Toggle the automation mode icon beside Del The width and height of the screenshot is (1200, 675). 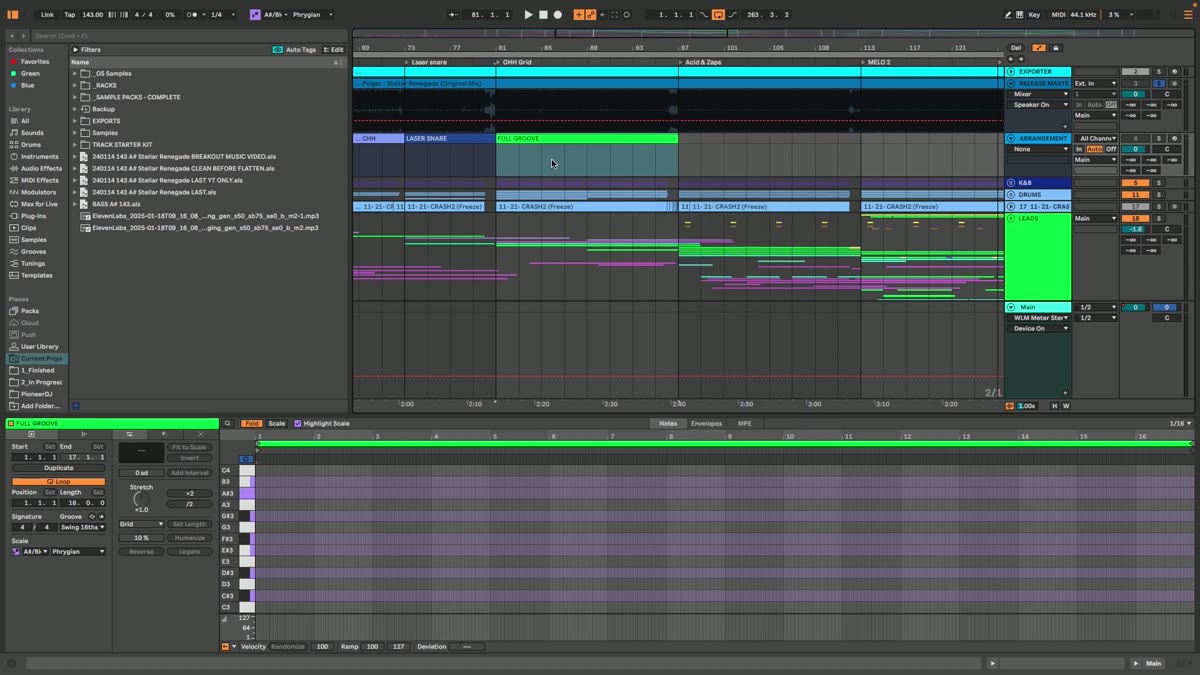click(x=1039, y=48)
